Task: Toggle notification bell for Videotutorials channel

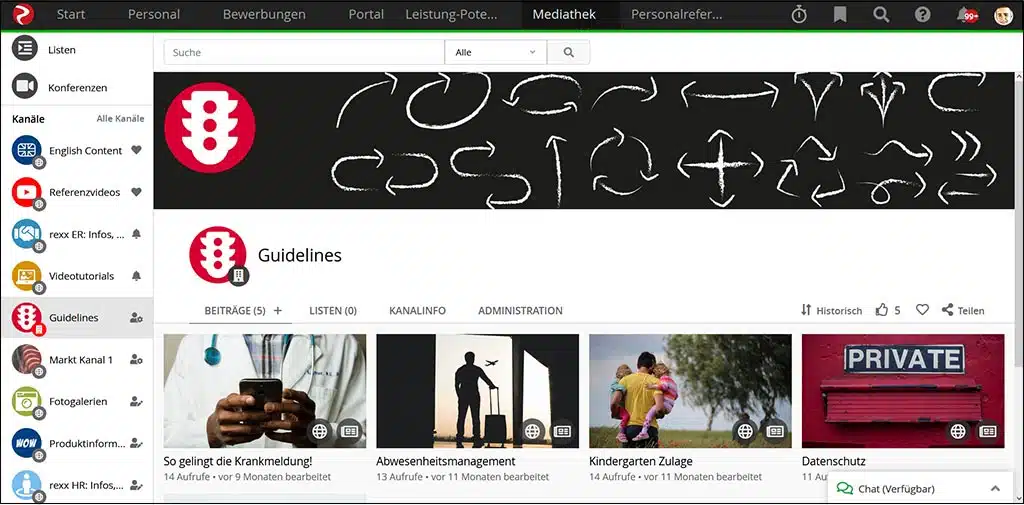Action: pos(137,276)
